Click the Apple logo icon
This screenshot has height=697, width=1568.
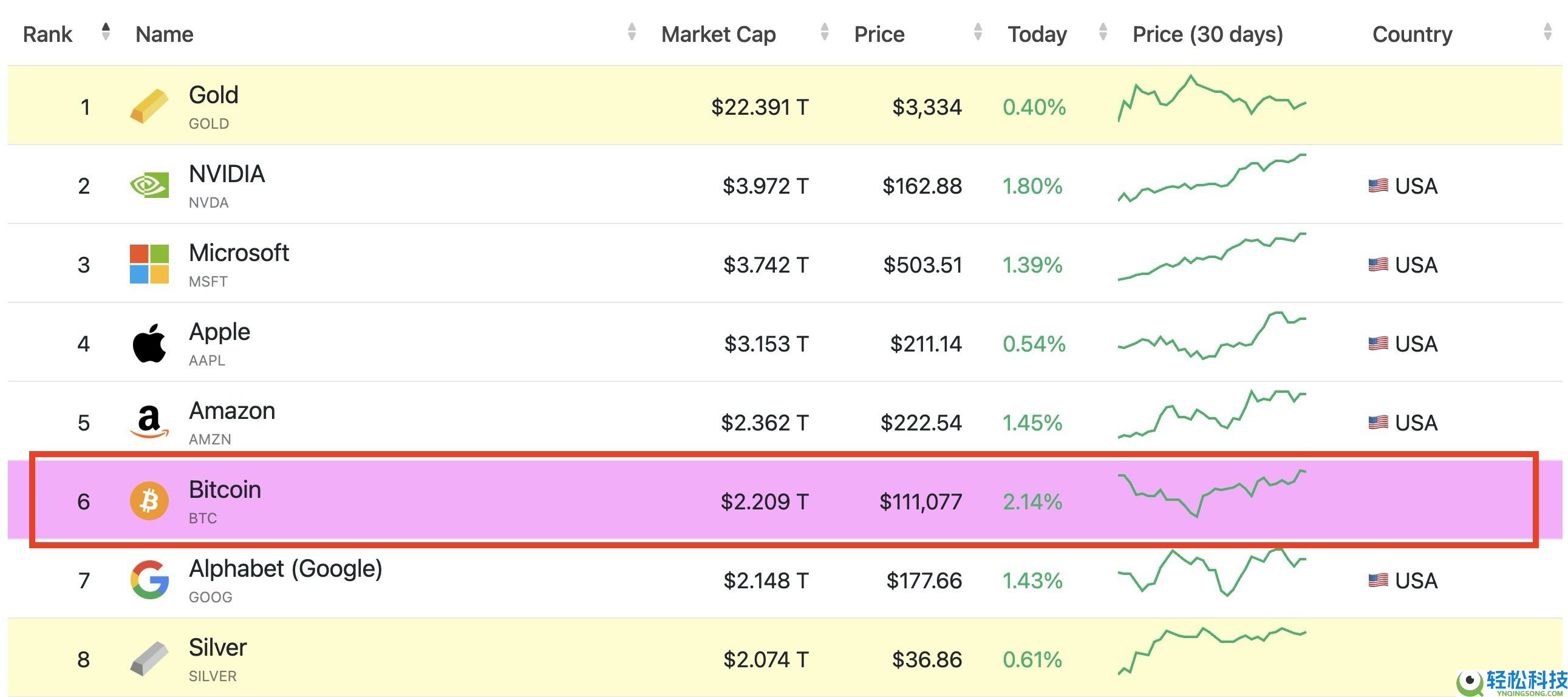point(149,343)
